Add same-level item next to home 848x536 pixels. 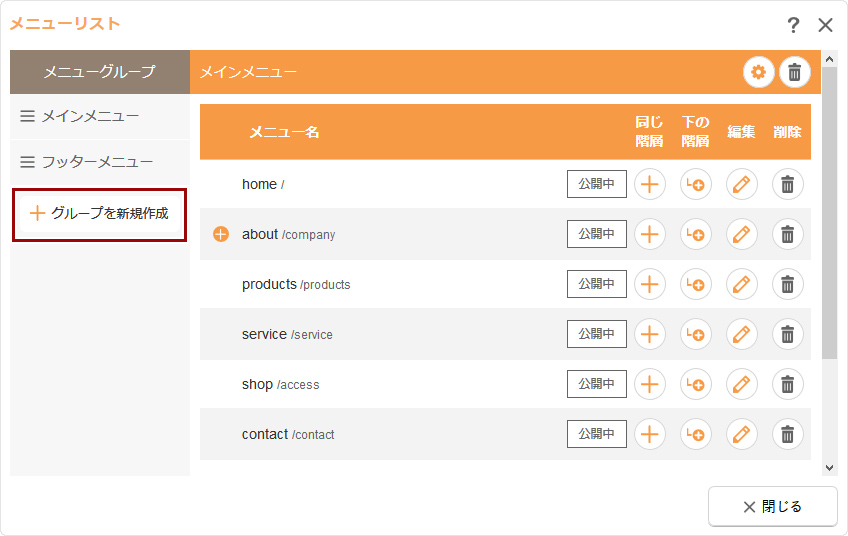(650, 184)
